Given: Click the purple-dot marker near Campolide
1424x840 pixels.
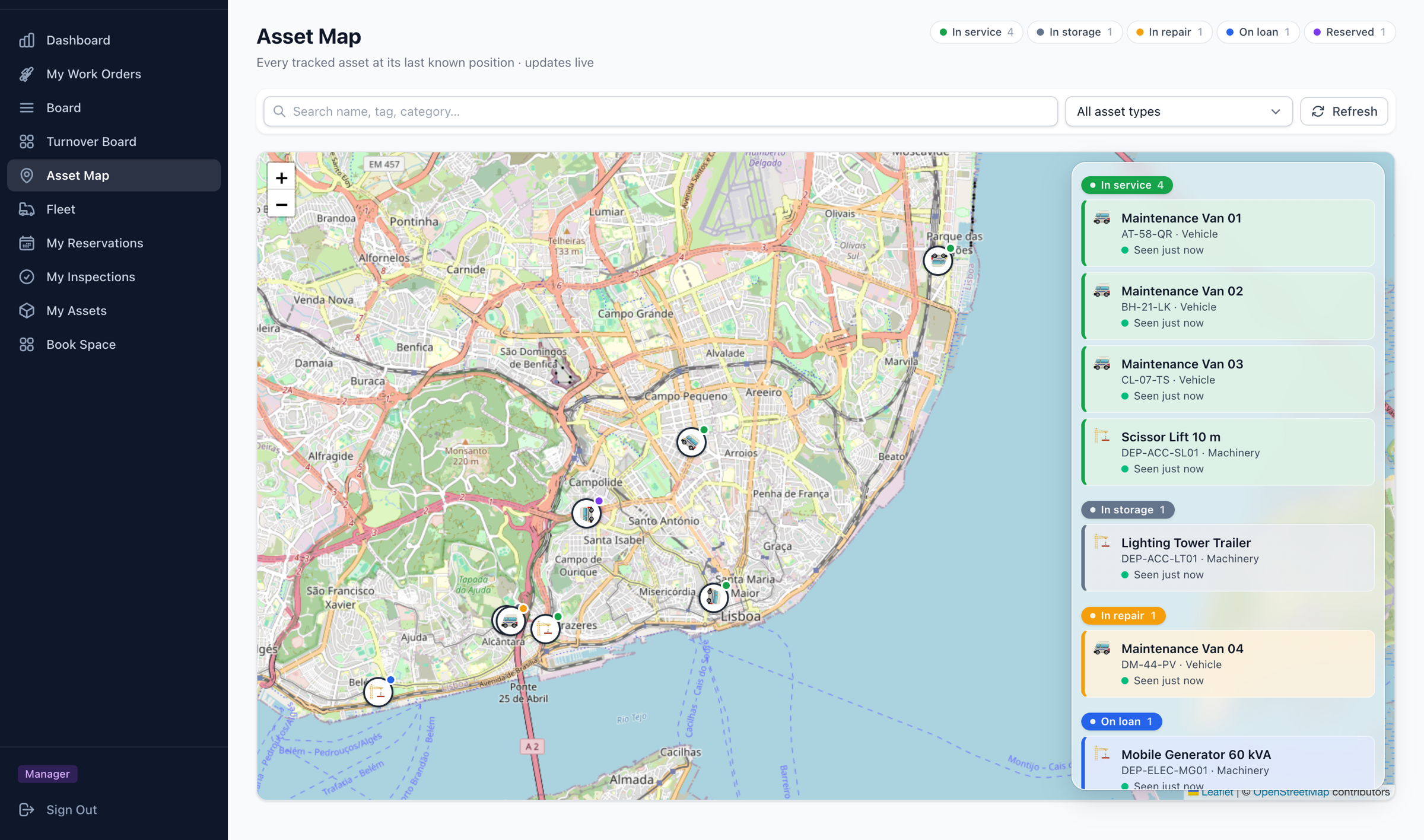Looking at the screenshot, I should pos(587,513).
